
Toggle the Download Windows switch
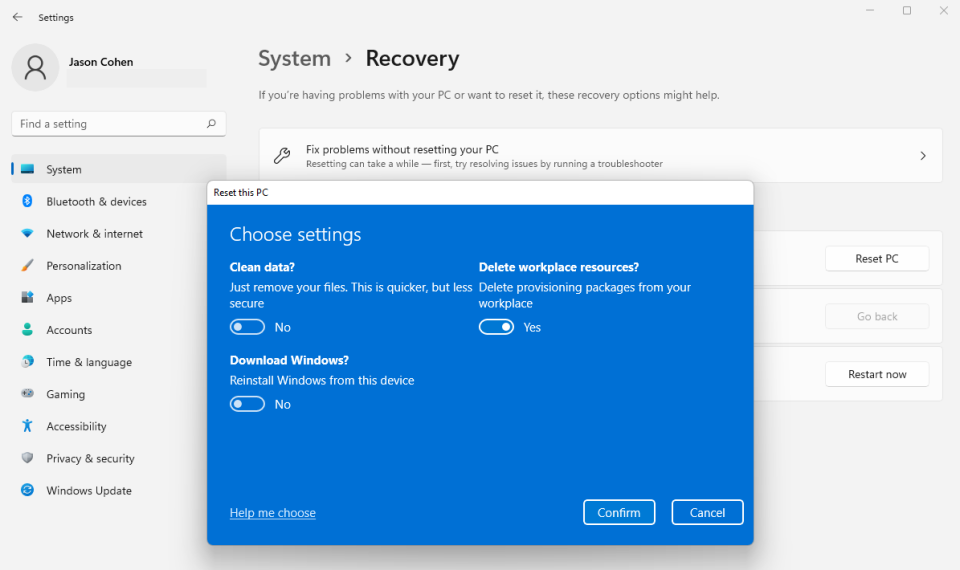click(x=247, y=404)
